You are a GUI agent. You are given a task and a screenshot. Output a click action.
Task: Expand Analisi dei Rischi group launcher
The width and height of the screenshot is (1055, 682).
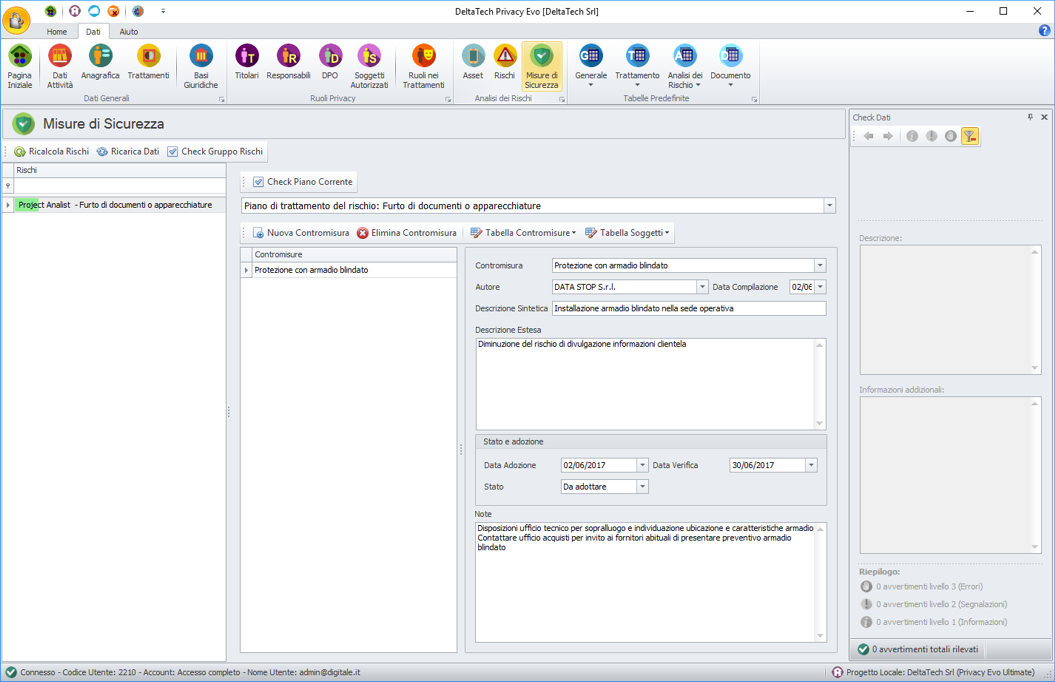click(562, 100)
